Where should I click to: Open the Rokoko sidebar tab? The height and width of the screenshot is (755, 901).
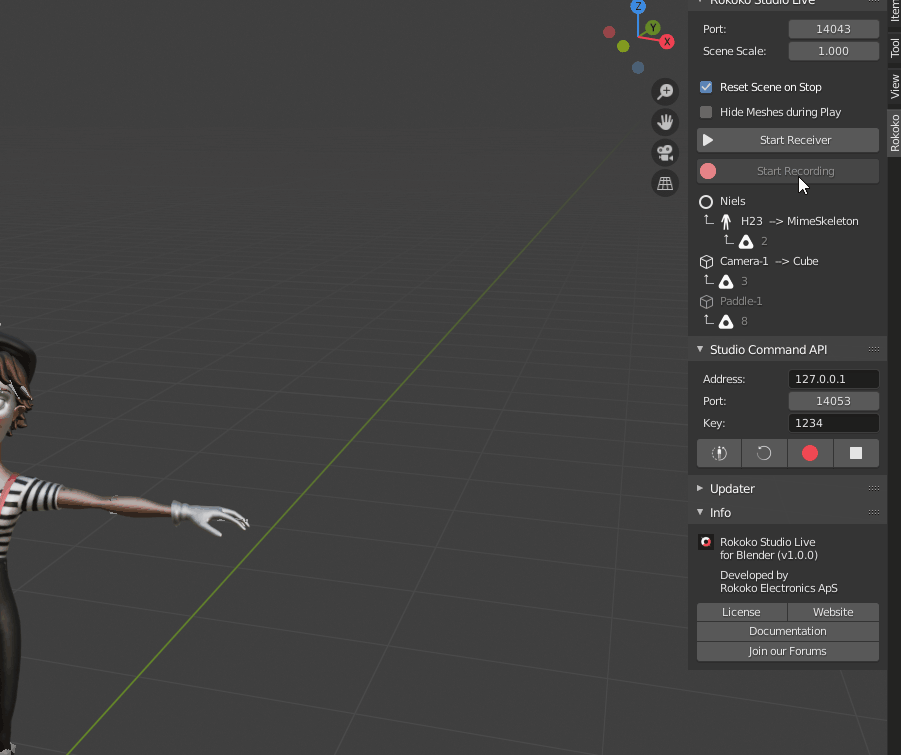pyautogui.click(x=895, y=133)
